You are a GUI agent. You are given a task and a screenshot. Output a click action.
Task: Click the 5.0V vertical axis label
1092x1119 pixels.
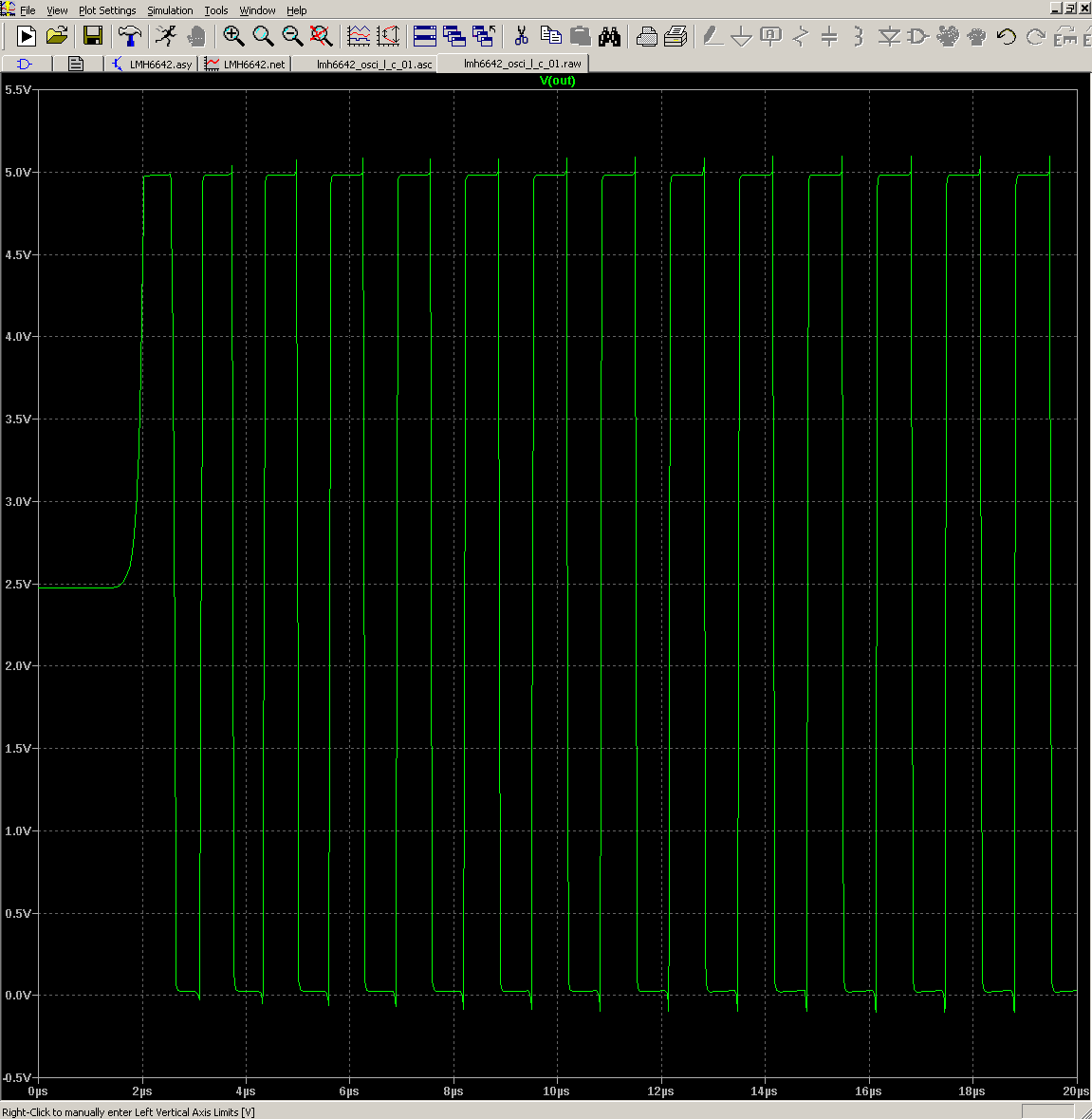[x=18, y=173]
